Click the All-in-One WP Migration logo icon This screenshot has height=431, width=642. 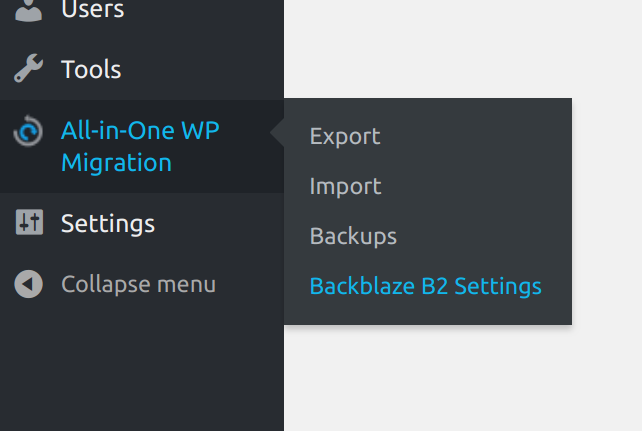(x=28, y=132)
